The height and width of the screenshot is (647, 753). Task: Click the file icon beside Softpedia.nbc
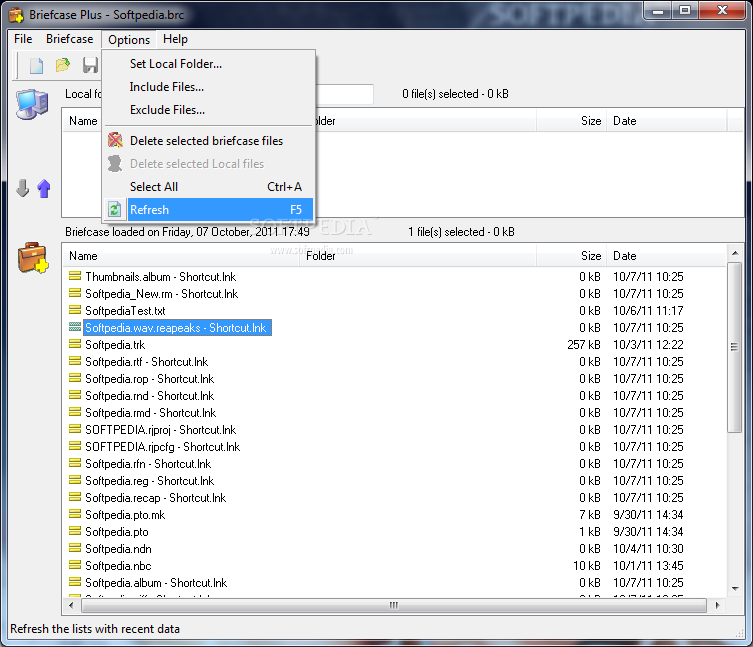(74, 565)
